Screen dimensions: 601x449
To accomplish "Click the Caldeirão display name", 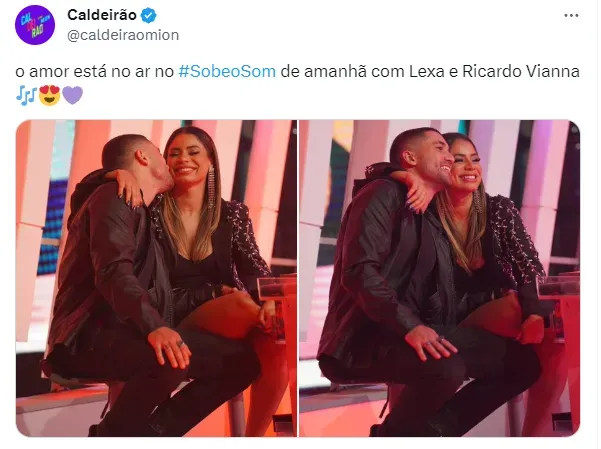I will (x=102, y=15).
